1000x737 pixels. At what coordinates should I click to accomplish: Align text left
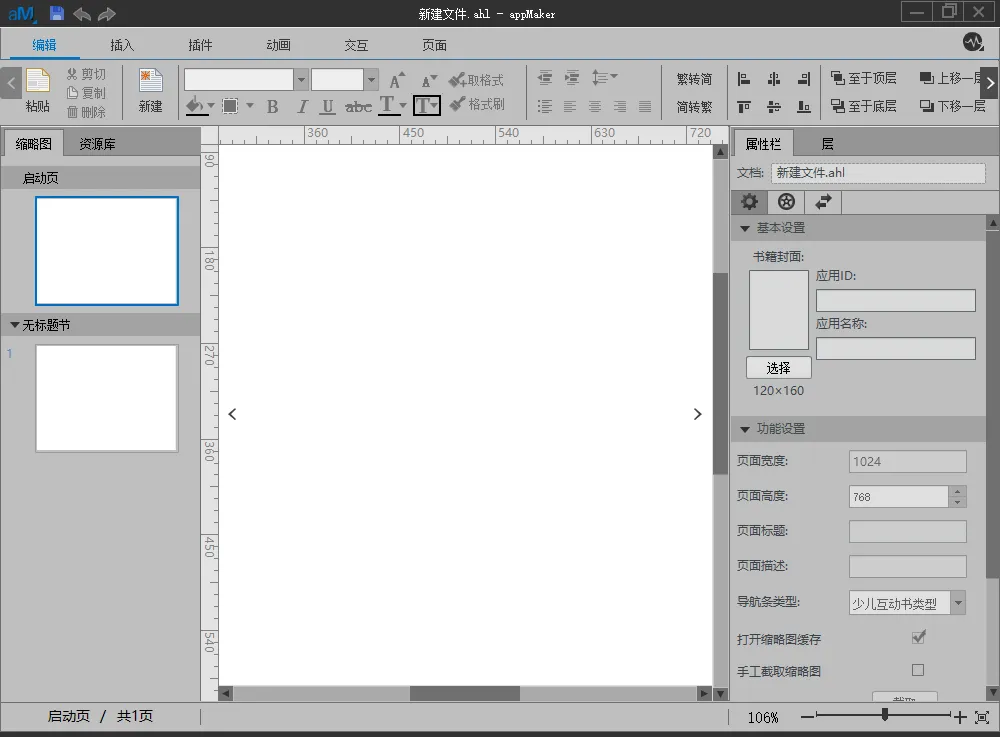[x=570, y=106]
